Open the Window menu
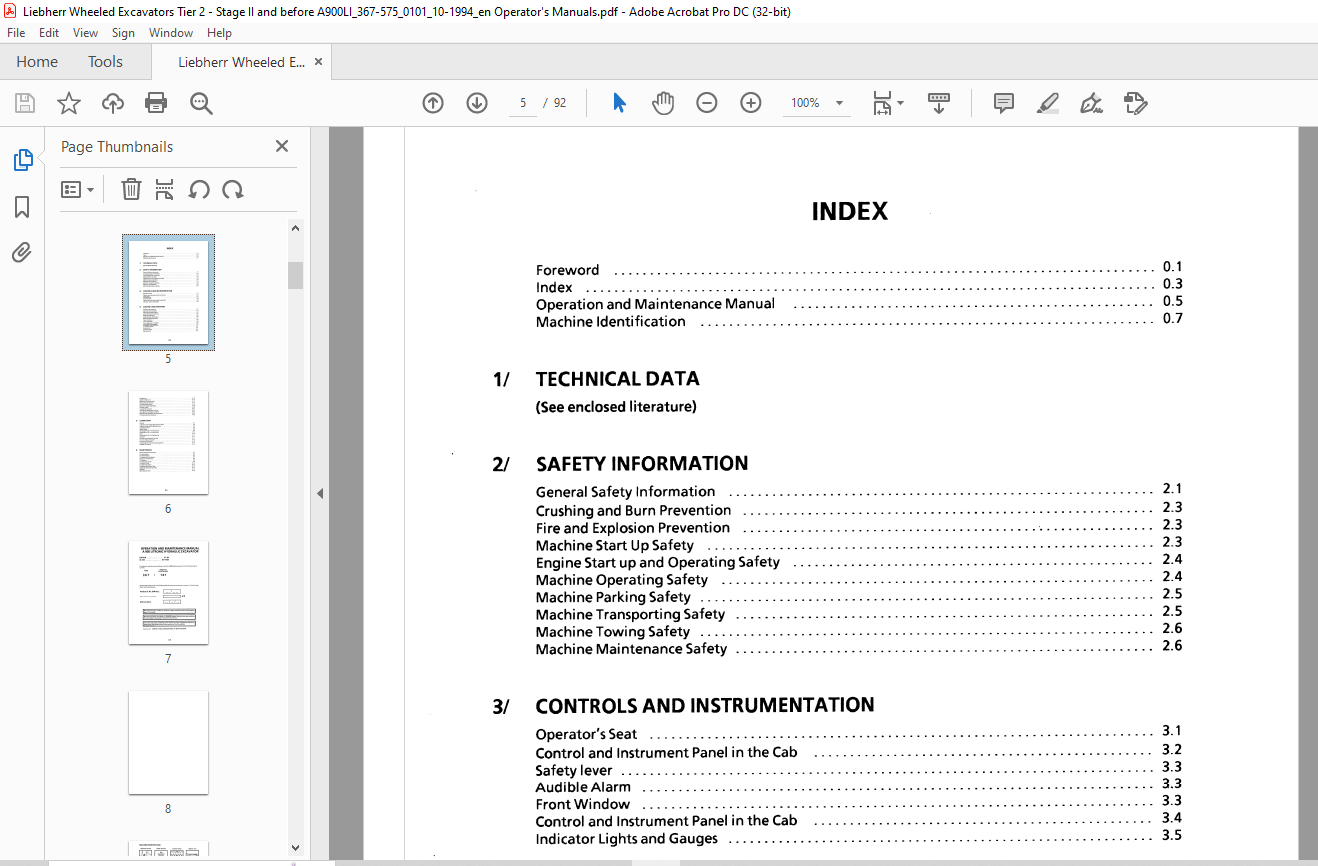This screenshot has width=1318, height=866. tap(171, 33)
